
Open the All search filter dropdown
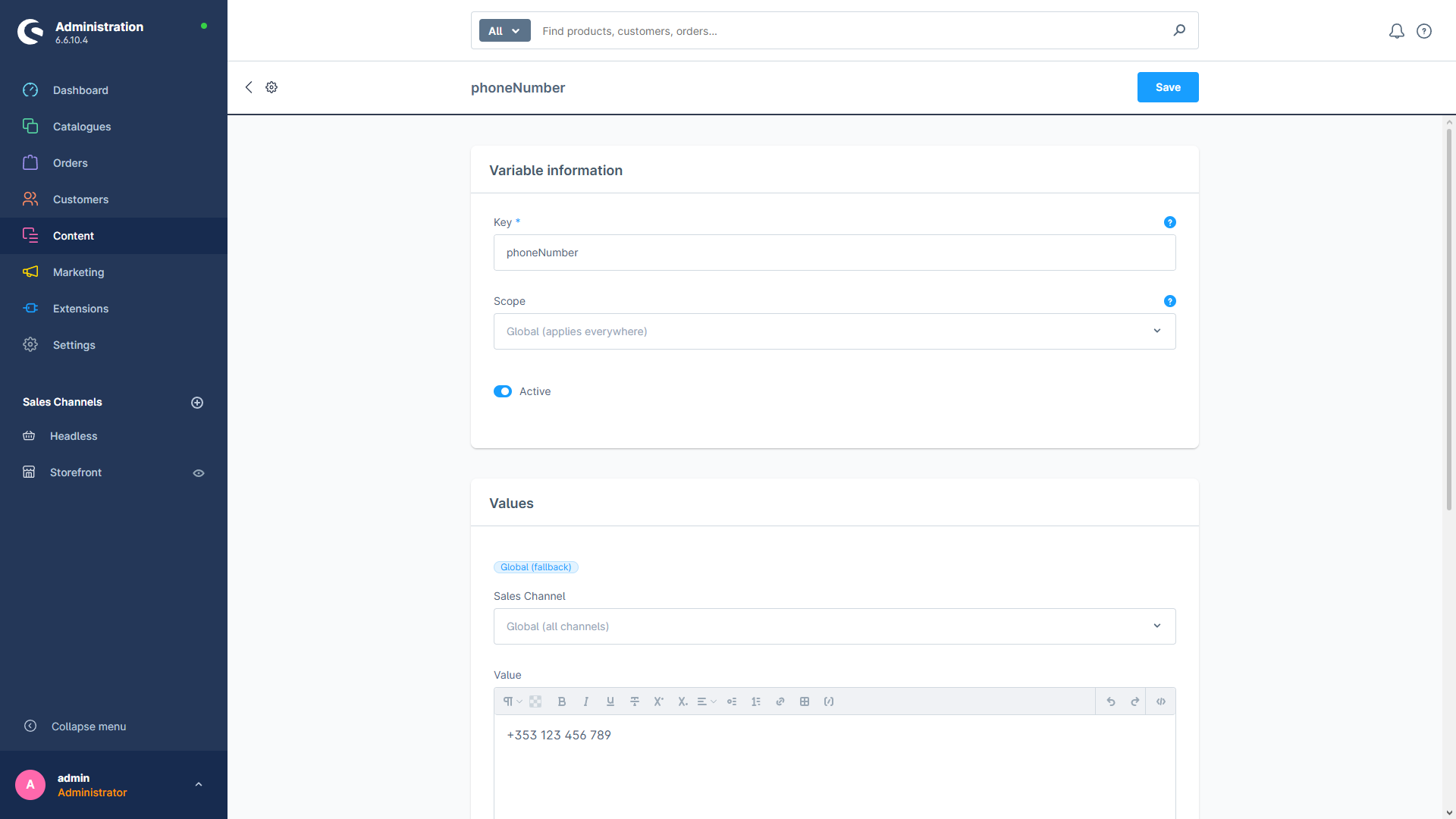click(x=504, y=31)
